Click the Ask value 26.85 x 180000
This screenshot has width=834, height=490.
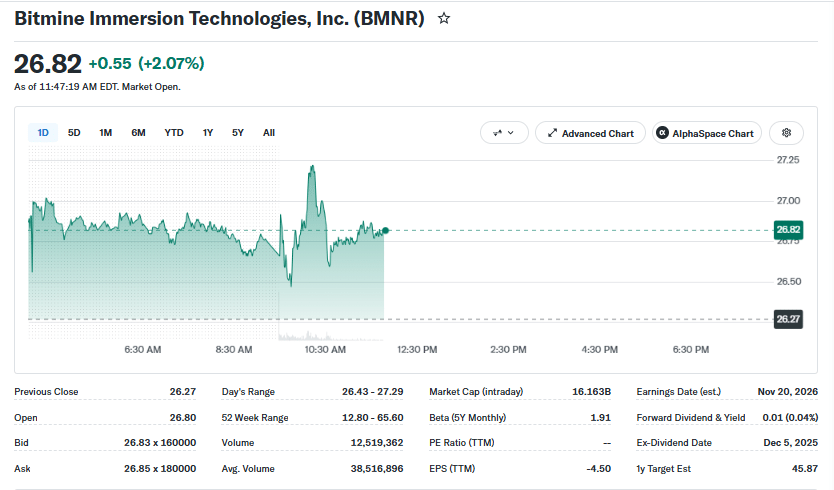(x=160, y=469)
